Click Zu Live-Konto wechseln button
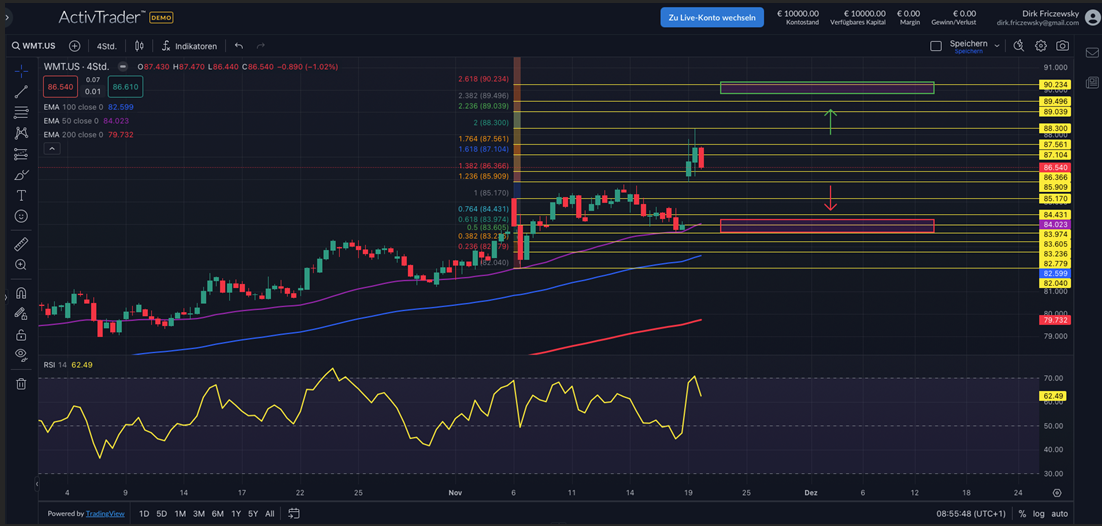The width and height of the screenshot is (1102, 526). coord(711,17)
